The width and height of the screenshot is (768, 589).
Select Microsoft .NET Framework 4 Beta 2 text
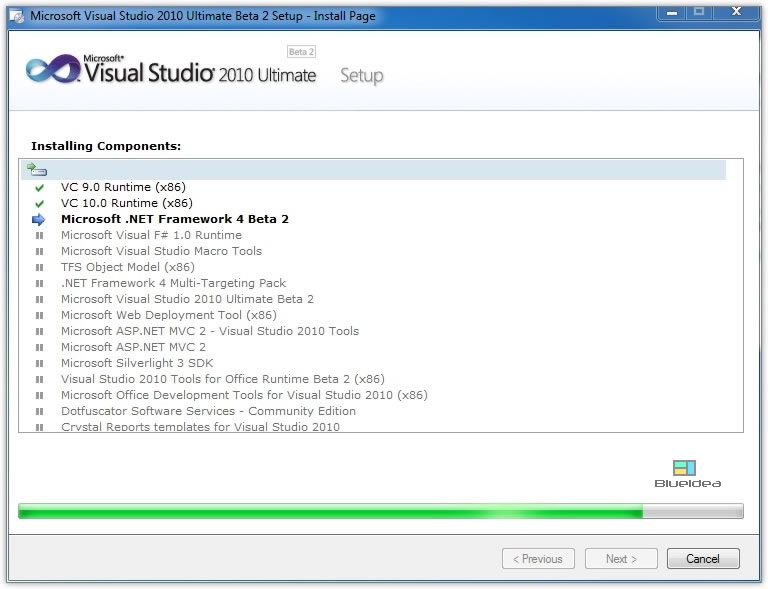(175, 219)
